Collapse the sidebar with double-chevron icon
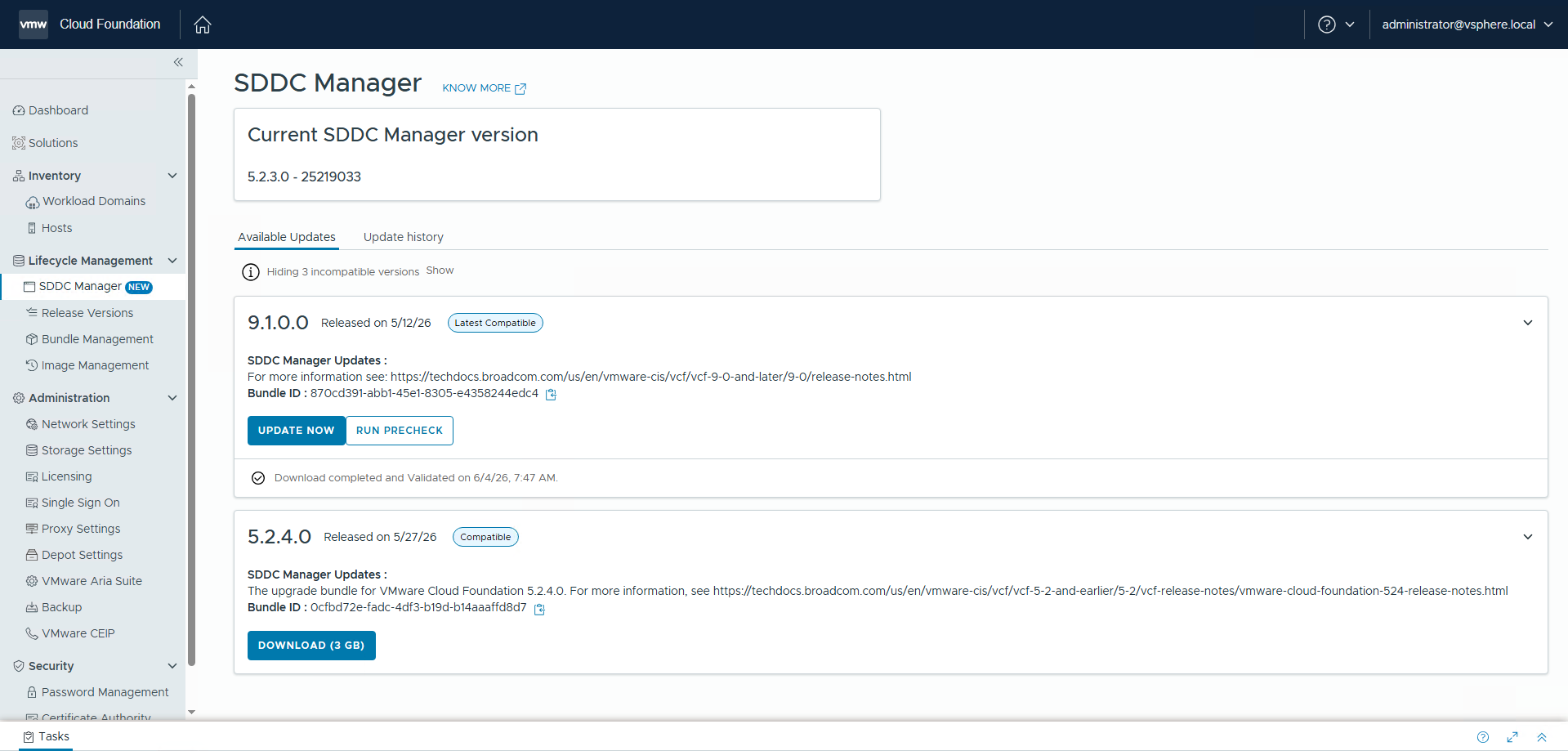Image resolution: width=1568 pixels, height=751 pixels. click(178, 62)
